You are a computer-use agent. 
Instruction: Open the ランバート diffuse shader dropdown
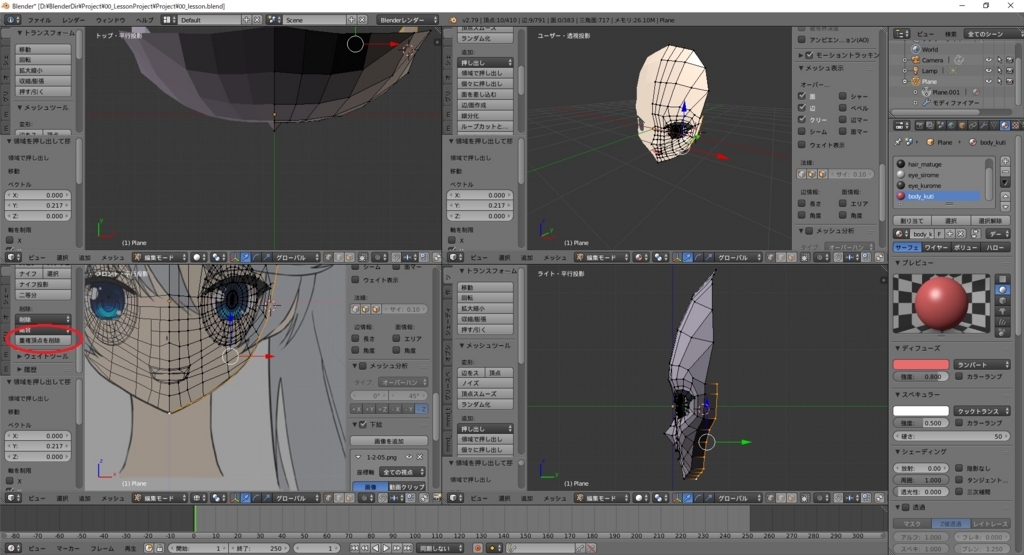coord(983,364)
